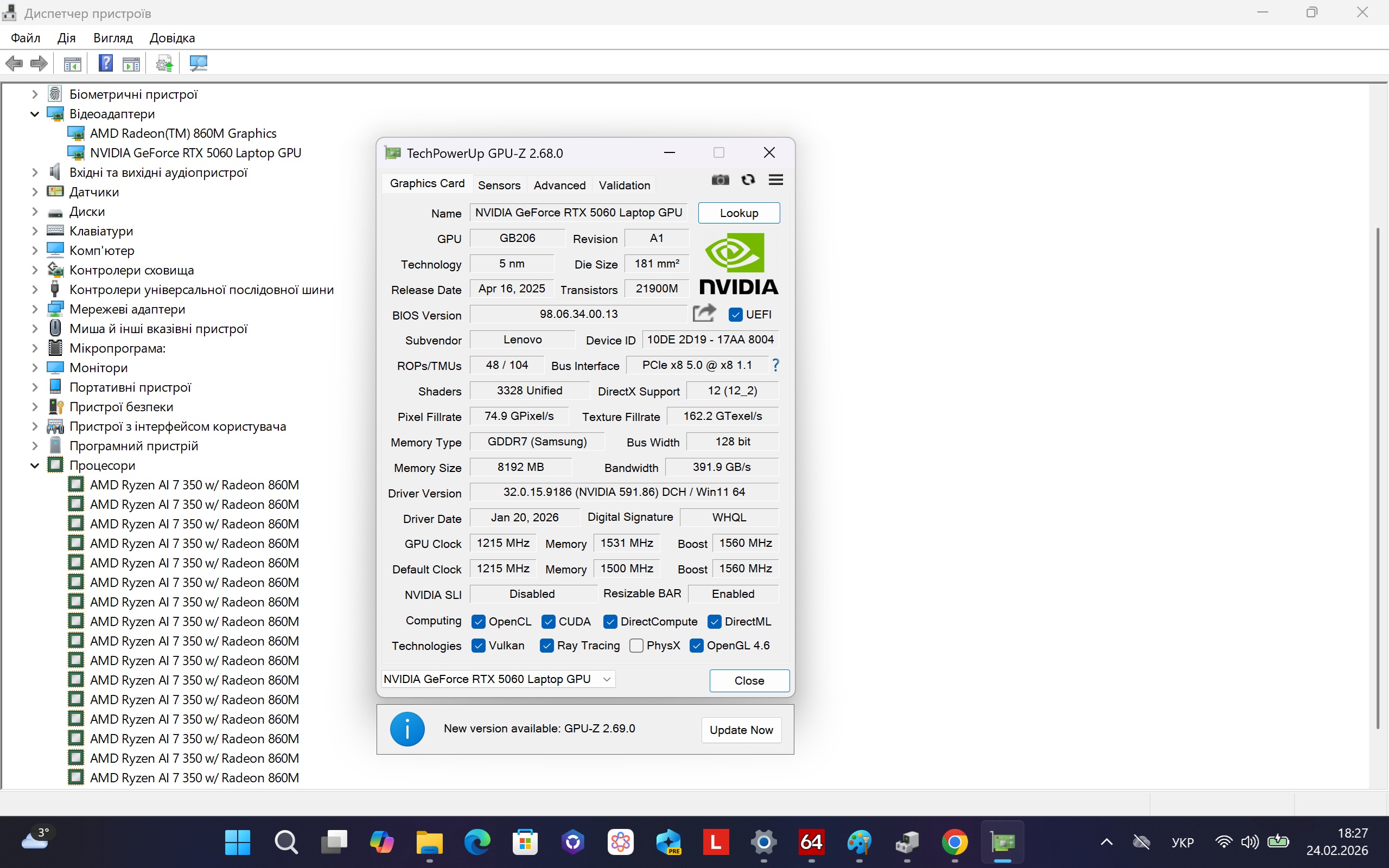Open the GPU selection dropdown in GPU-Z
Image resolution: width=1389 pixels, height=868 pixels.
tap(498, 679)
